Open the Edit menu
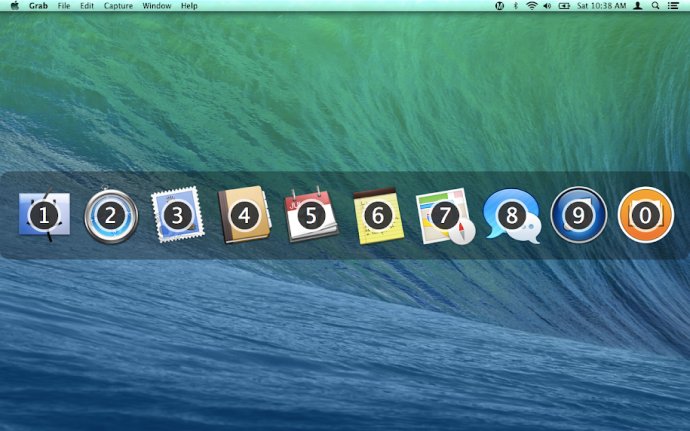 pos(87,6)
